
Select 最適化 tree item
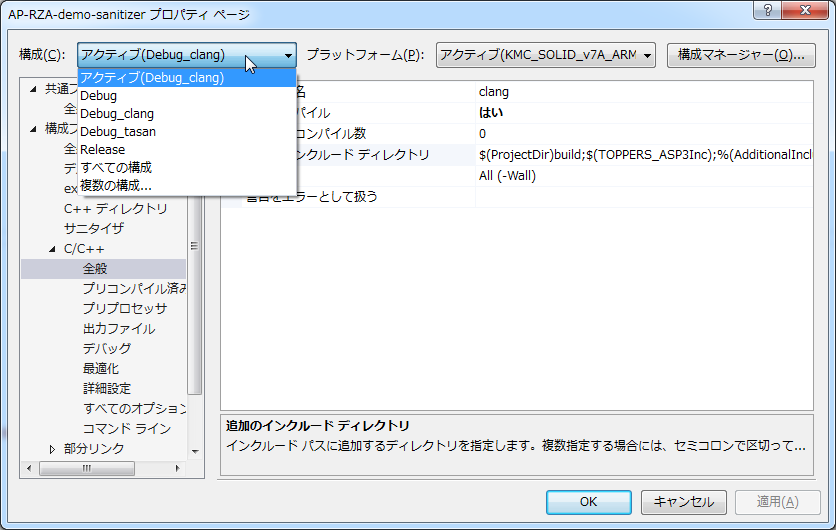pos(100,368)
